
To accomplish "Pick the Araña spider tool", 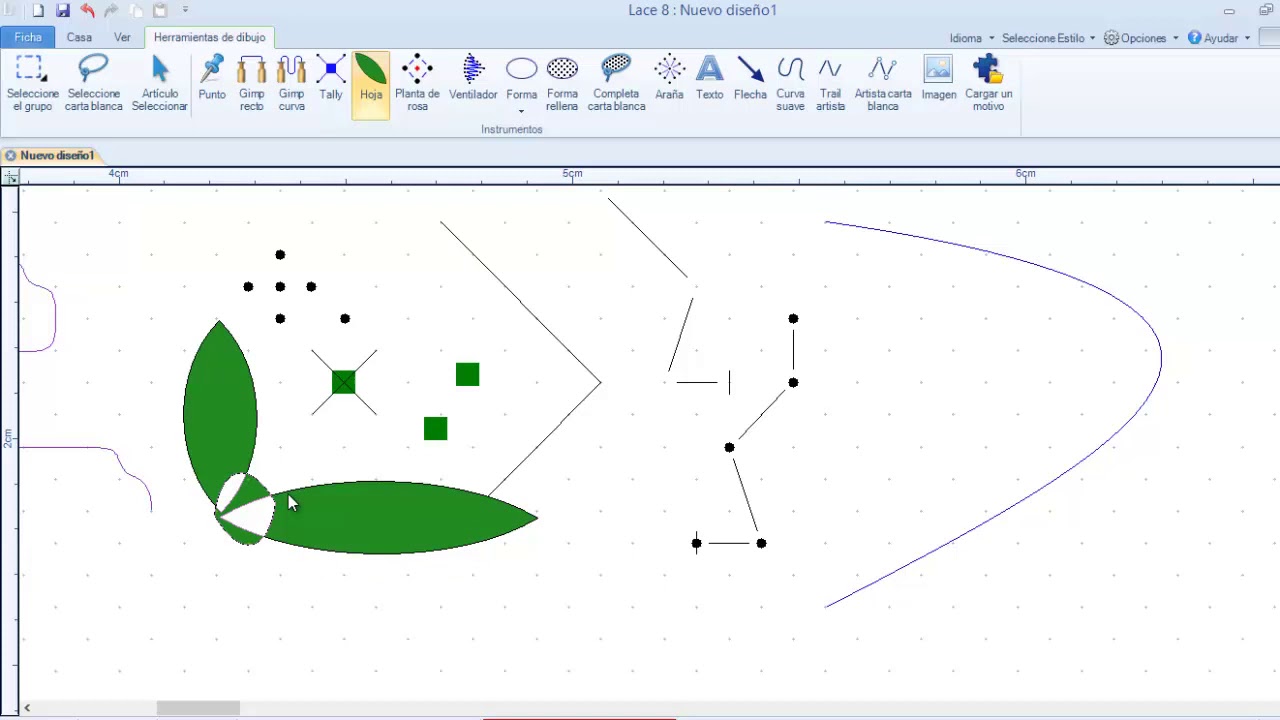I will coord(669,80).
